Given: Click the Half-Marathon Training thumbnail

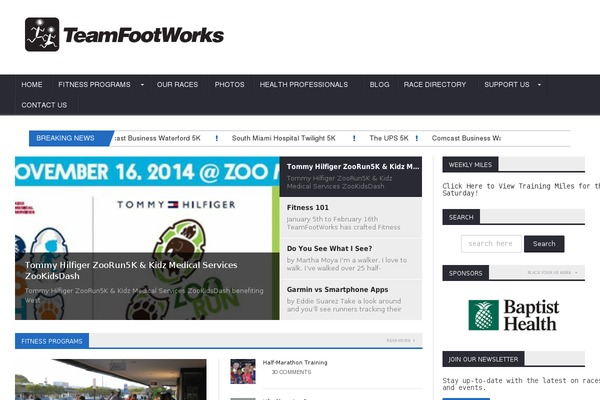Looking at the screenshot, I should point(243,371).
